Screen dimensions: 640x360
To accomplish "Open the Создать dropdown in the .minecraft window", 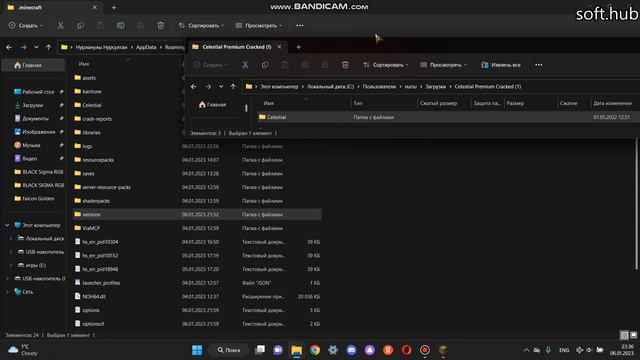I will click(x=26, y=25).
